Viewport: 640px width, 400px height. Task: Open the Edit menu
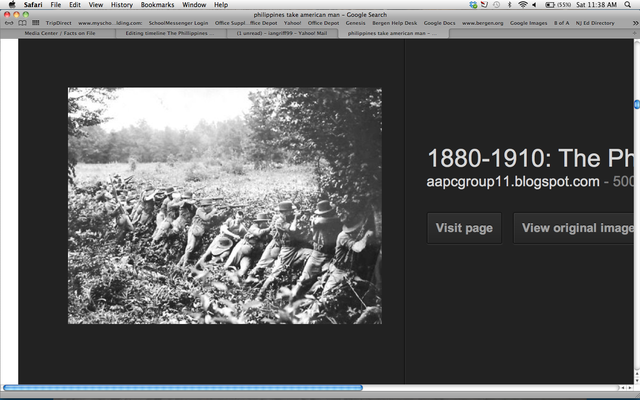pos(75,5)
